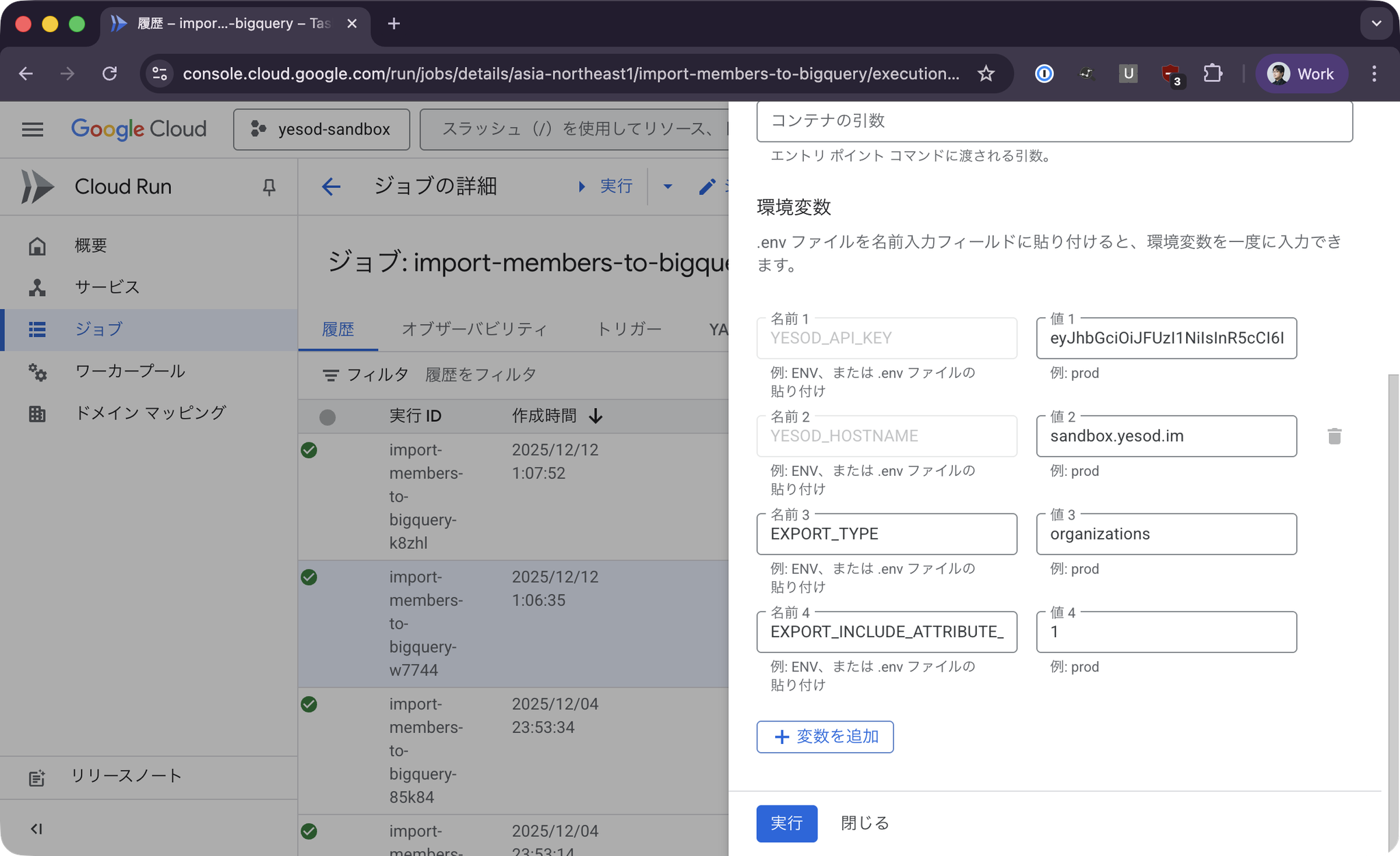Open the browser tab list chevron
This screenshot has height=856, width=1400.
(x=1376, y=24)
